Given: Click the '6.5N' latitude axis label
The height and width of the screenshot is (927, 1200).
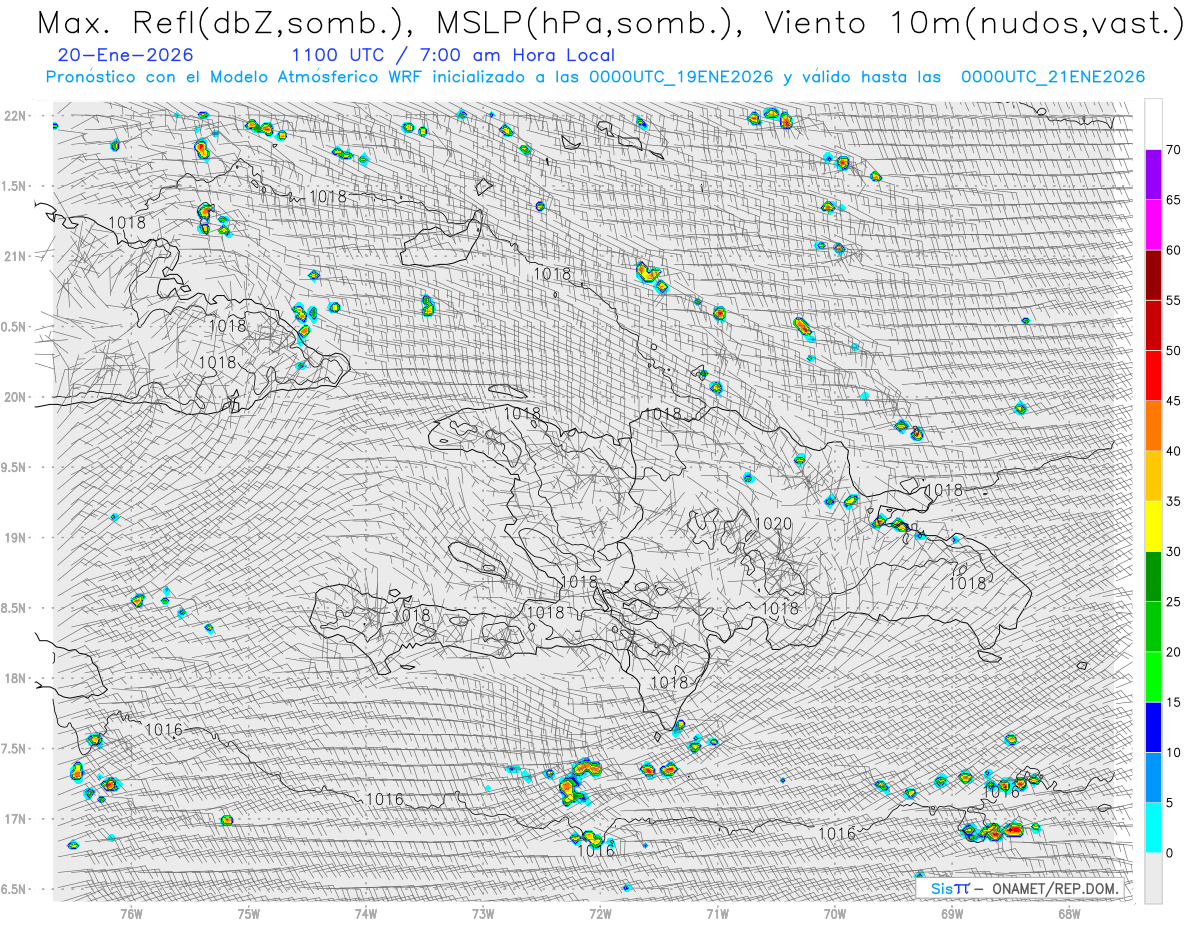Looking at the screenshot, I should pos(15,889).
